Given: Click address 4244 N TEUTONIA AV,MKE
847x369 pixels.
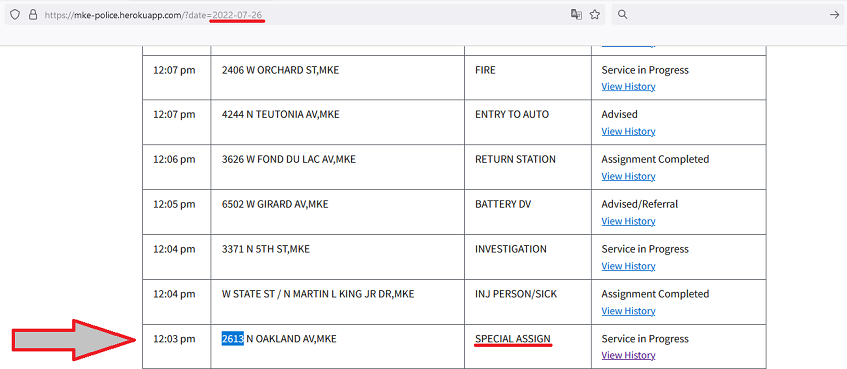Looking at the screenshot, I should (281, 115).
